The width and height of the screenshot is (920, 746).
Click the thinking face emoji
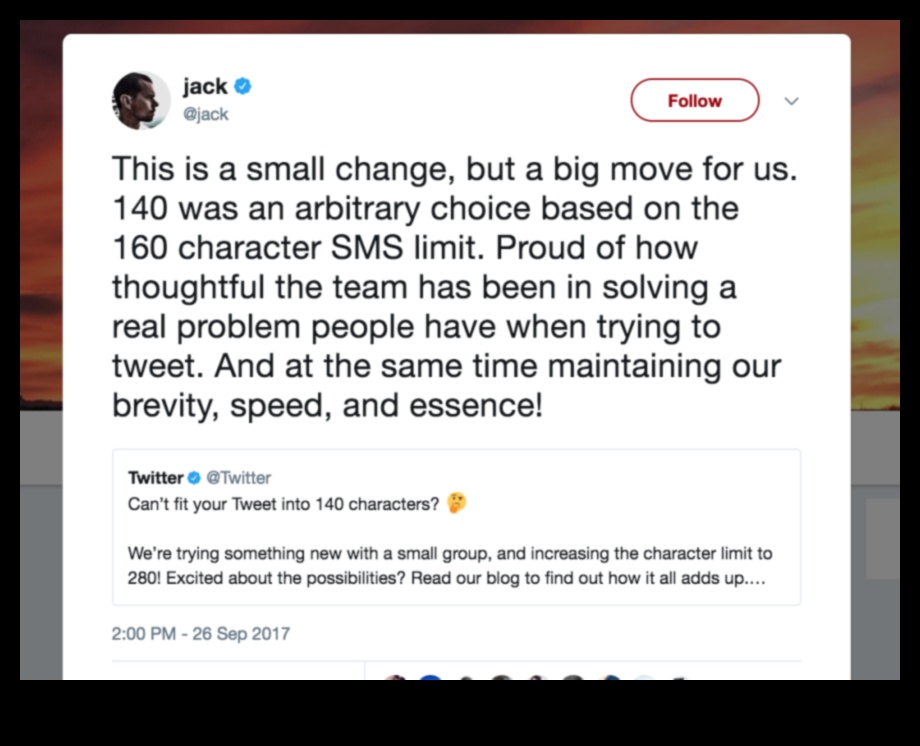click(x=457, y=503)
